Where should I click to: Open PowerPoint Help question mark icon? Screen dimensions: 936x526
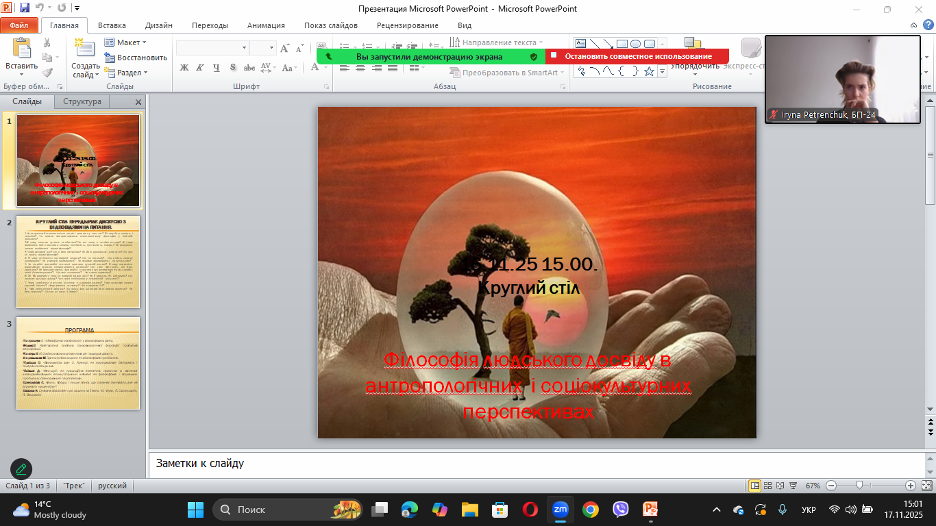928,25
